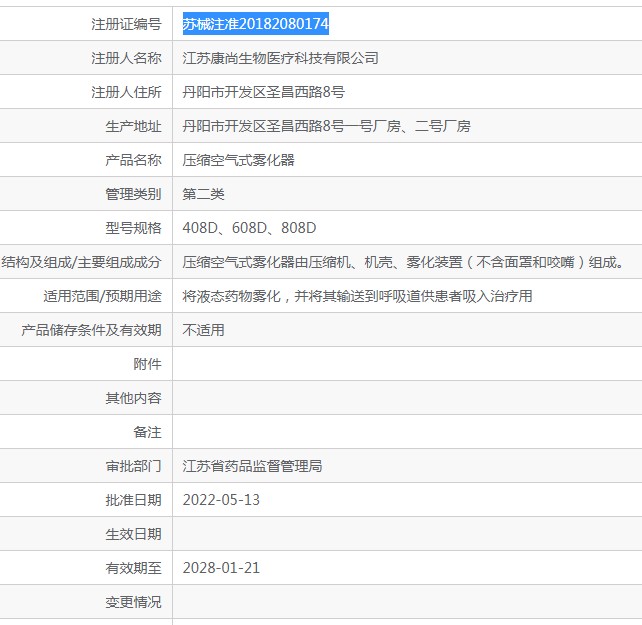This screenshot has width=642, height=625.
Task: Click the value 第二类
Action: click(x=203, y=194)
